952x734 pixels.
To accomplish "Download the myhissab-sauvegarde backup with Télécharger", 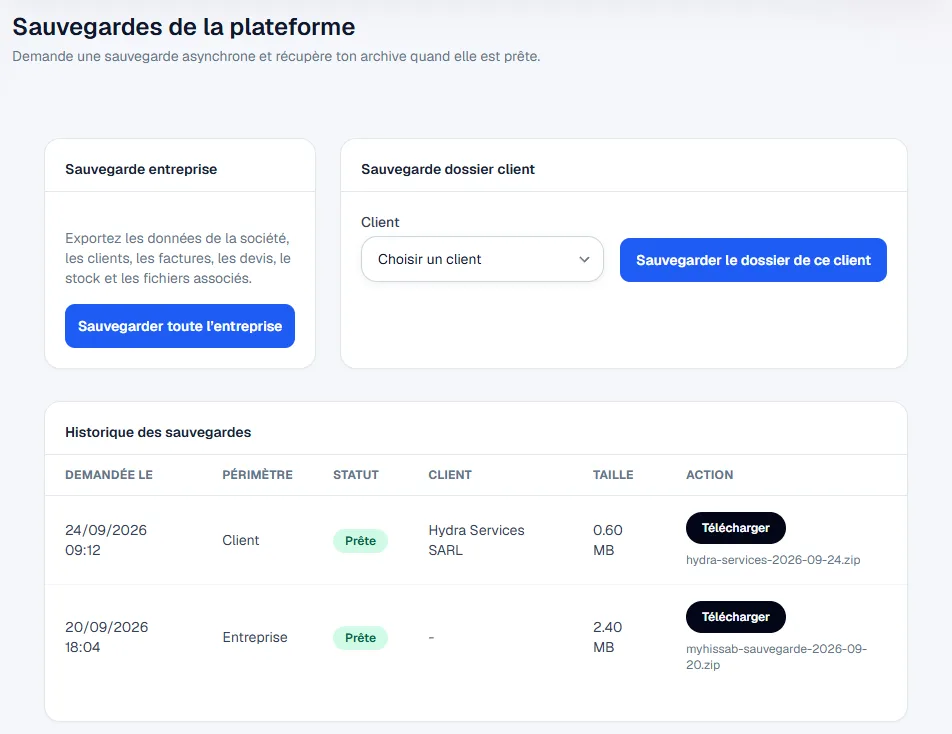I will (x=735, y=617).
